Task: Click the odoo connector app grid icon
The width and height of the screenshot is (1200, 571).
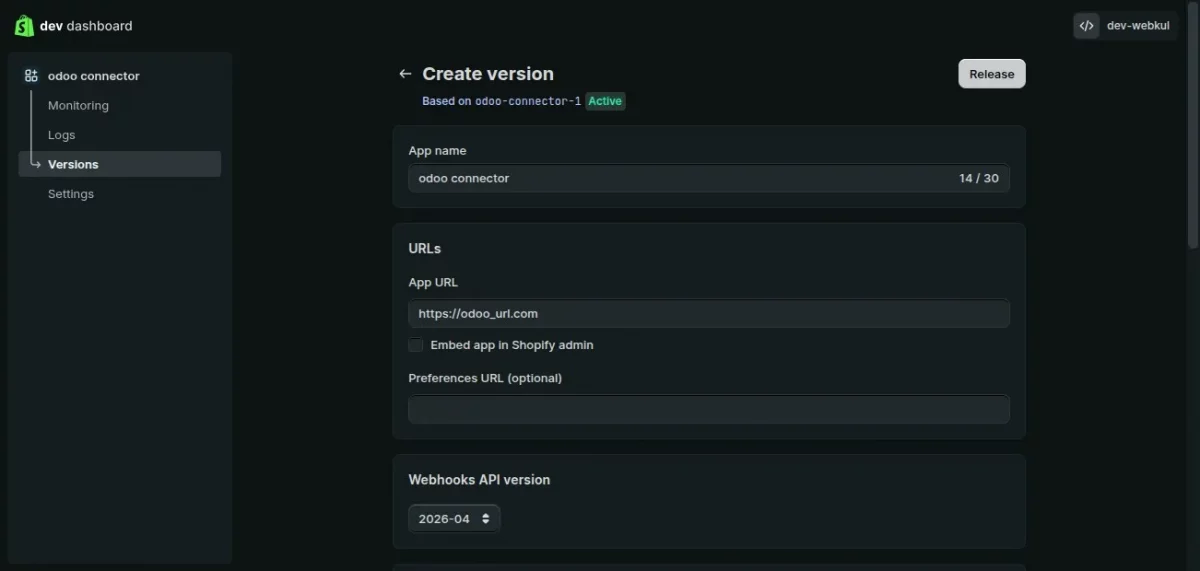Action: 31,76
